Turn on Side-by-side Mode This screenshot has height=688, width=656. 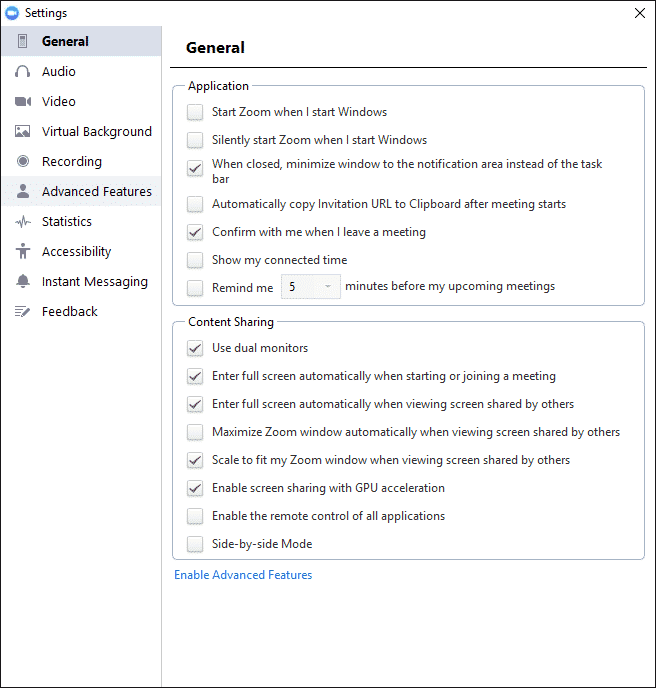coord(195,544)
